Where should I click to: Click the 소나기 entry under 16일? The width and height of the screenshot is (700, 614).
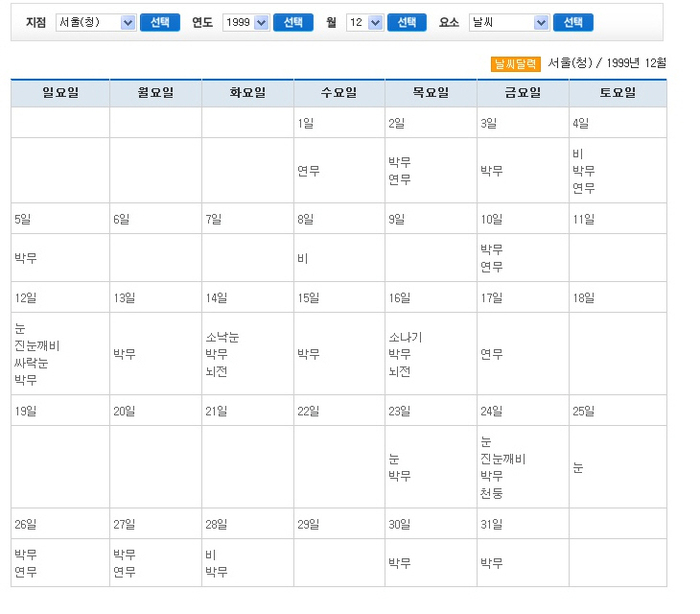pos(405,337)
